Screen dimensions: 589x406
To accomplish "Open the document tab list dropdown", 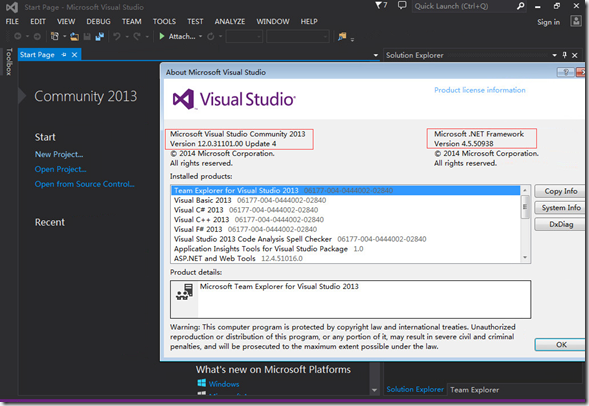I will [x=376, y=55].
